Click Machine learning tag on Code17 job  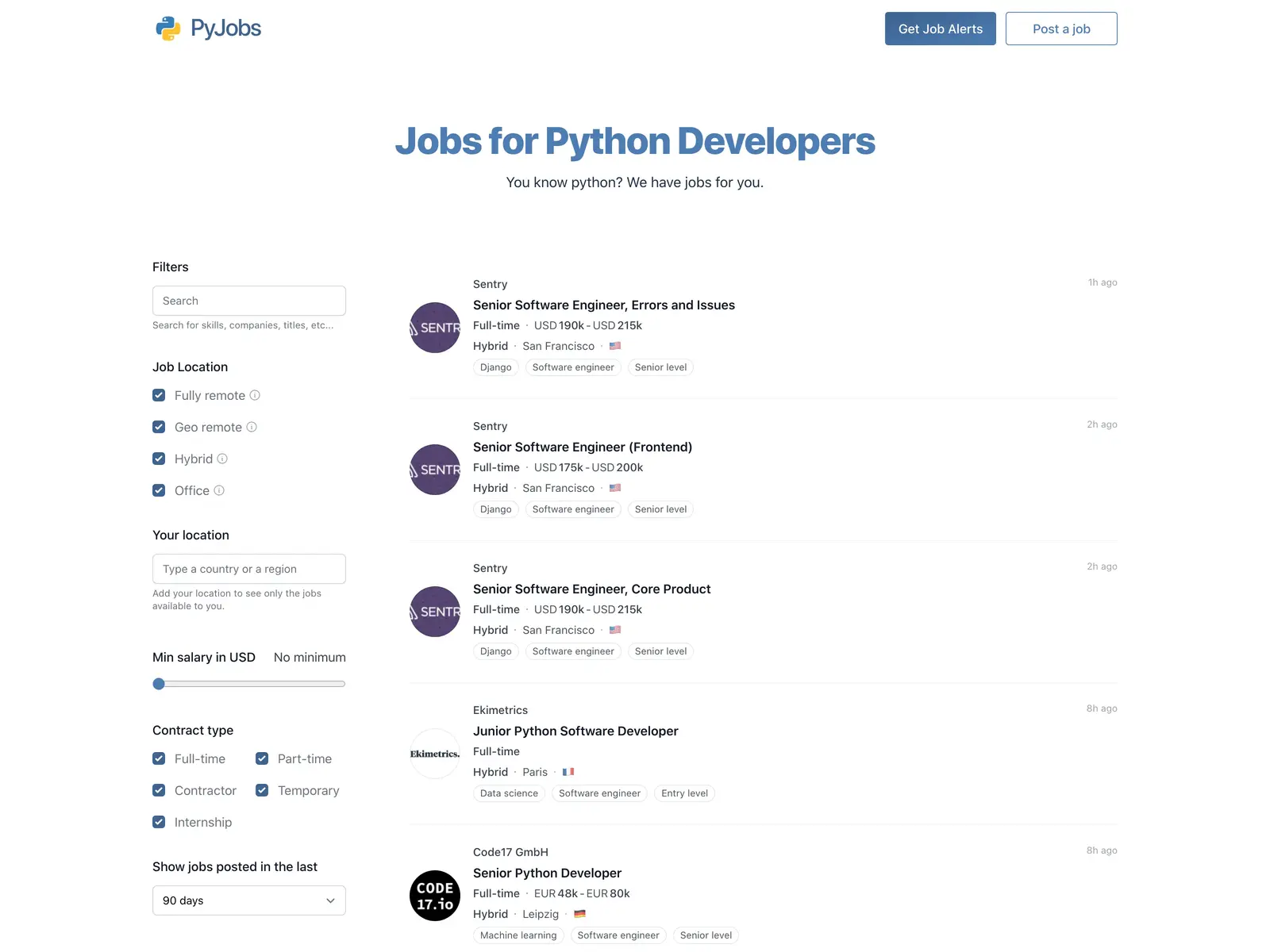(518, 935)
